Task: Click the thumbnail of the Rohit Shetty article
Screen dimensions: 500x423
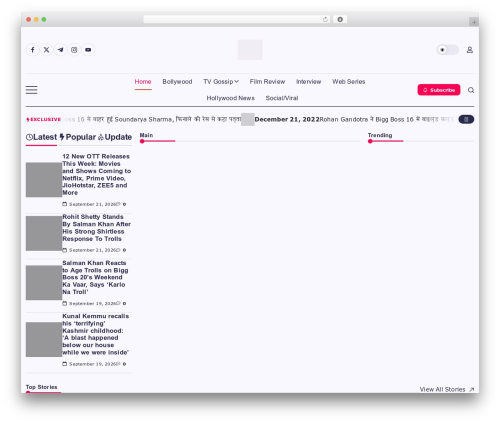Action: coord(44,233)
